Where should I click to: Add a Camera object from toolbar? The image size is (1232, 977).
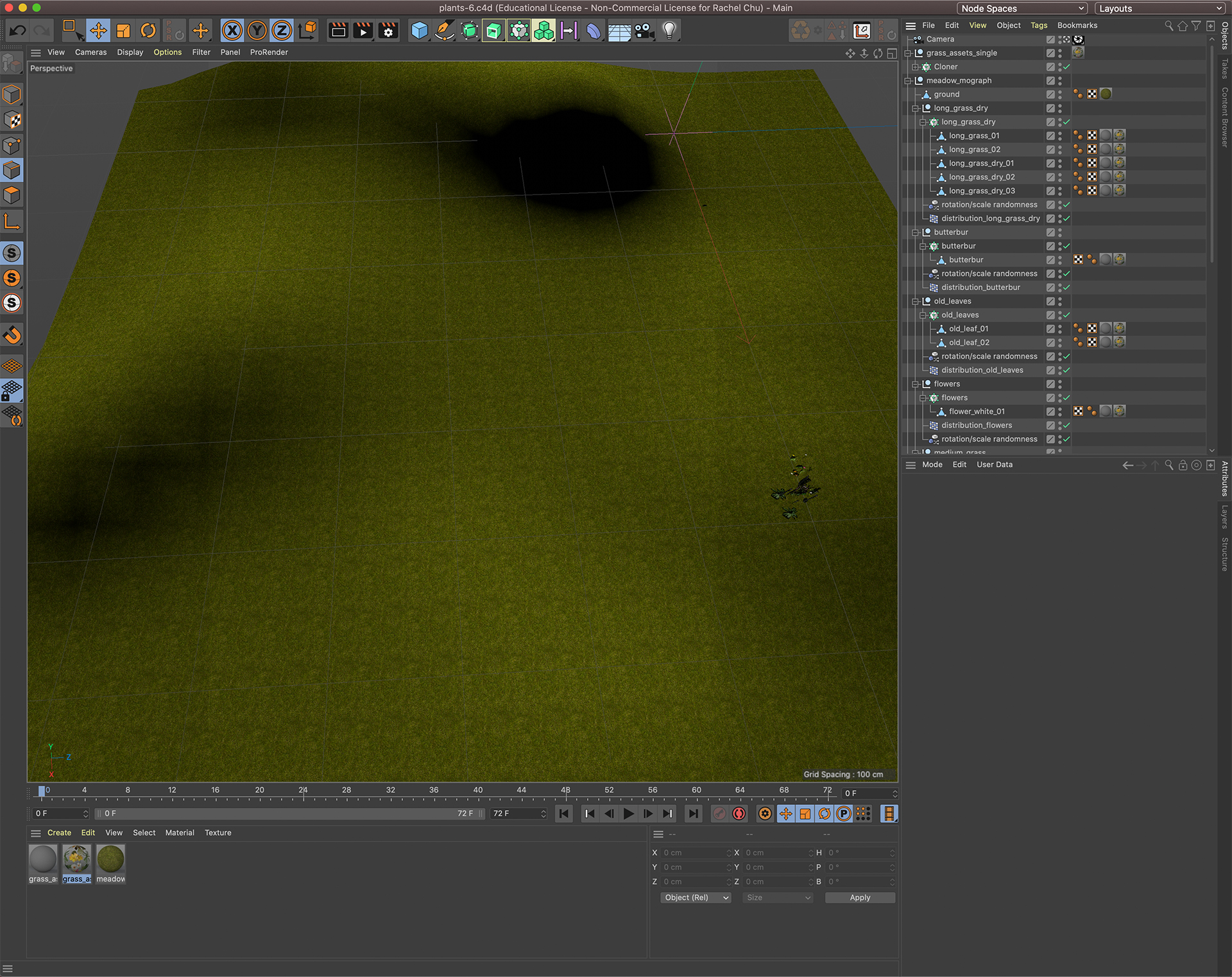point(644,30)
